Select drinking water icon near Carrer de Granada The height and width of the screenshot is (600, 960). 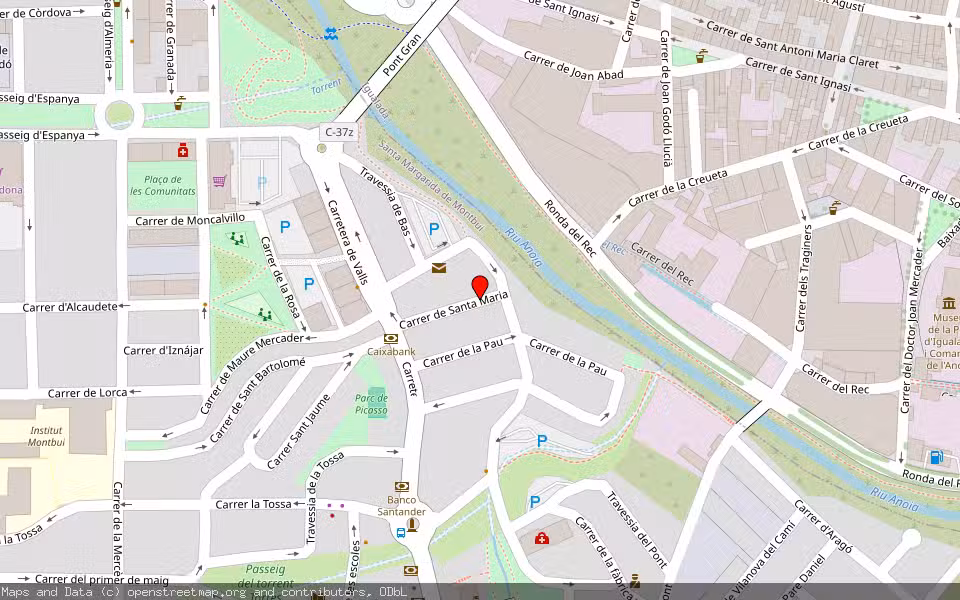click(x=178, y=102)
